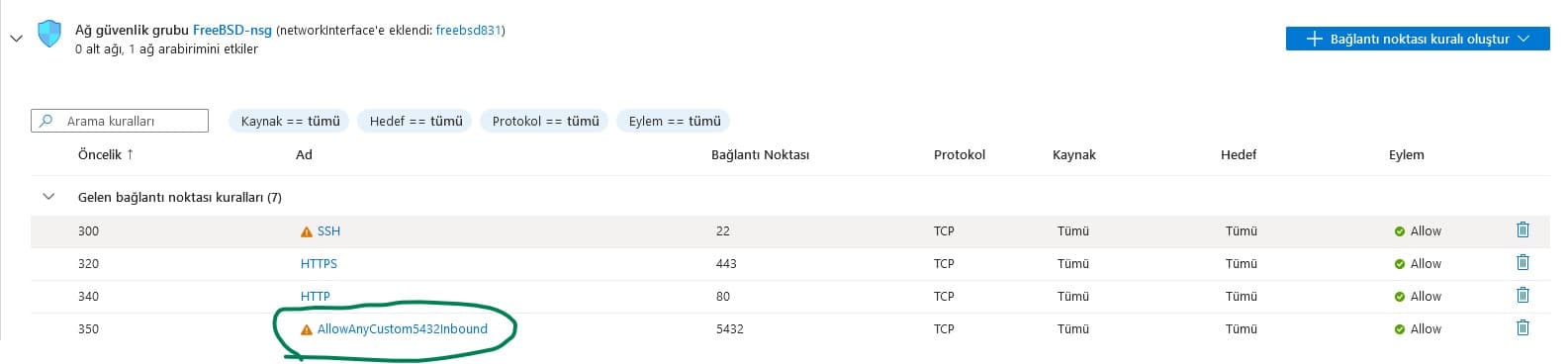1568x364 pixels.
Task: Open the Protokol == tümü filter
Action: 545,121
